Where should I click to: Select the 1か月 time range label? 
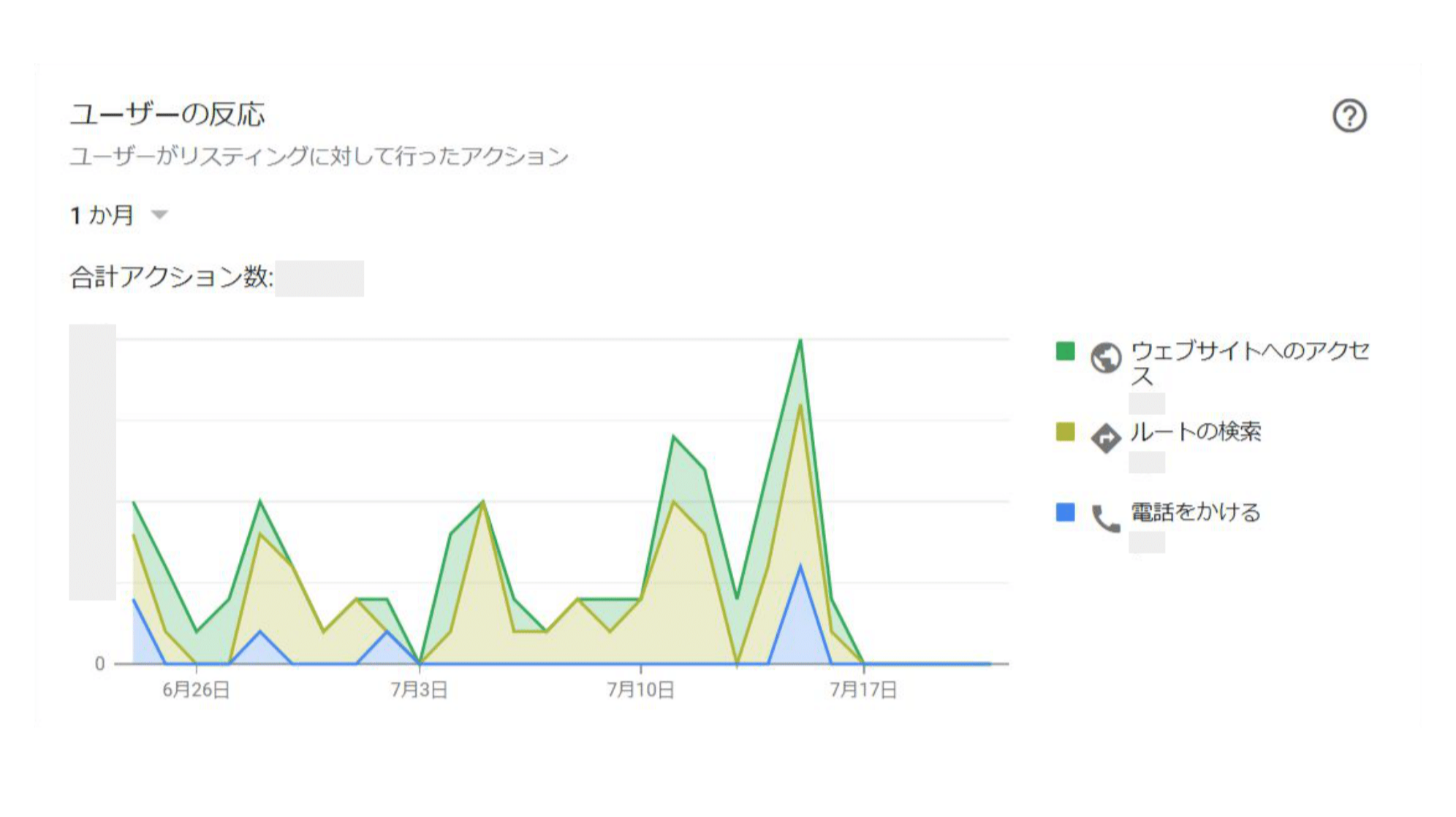[x=102, y=216]
